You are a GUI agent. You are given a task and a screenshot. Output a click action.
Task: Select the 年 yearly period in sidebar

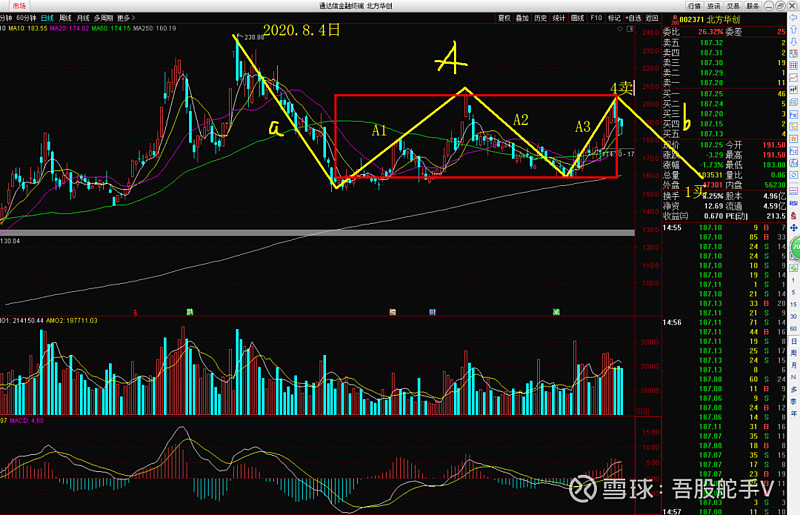click(x=793, y=413)
